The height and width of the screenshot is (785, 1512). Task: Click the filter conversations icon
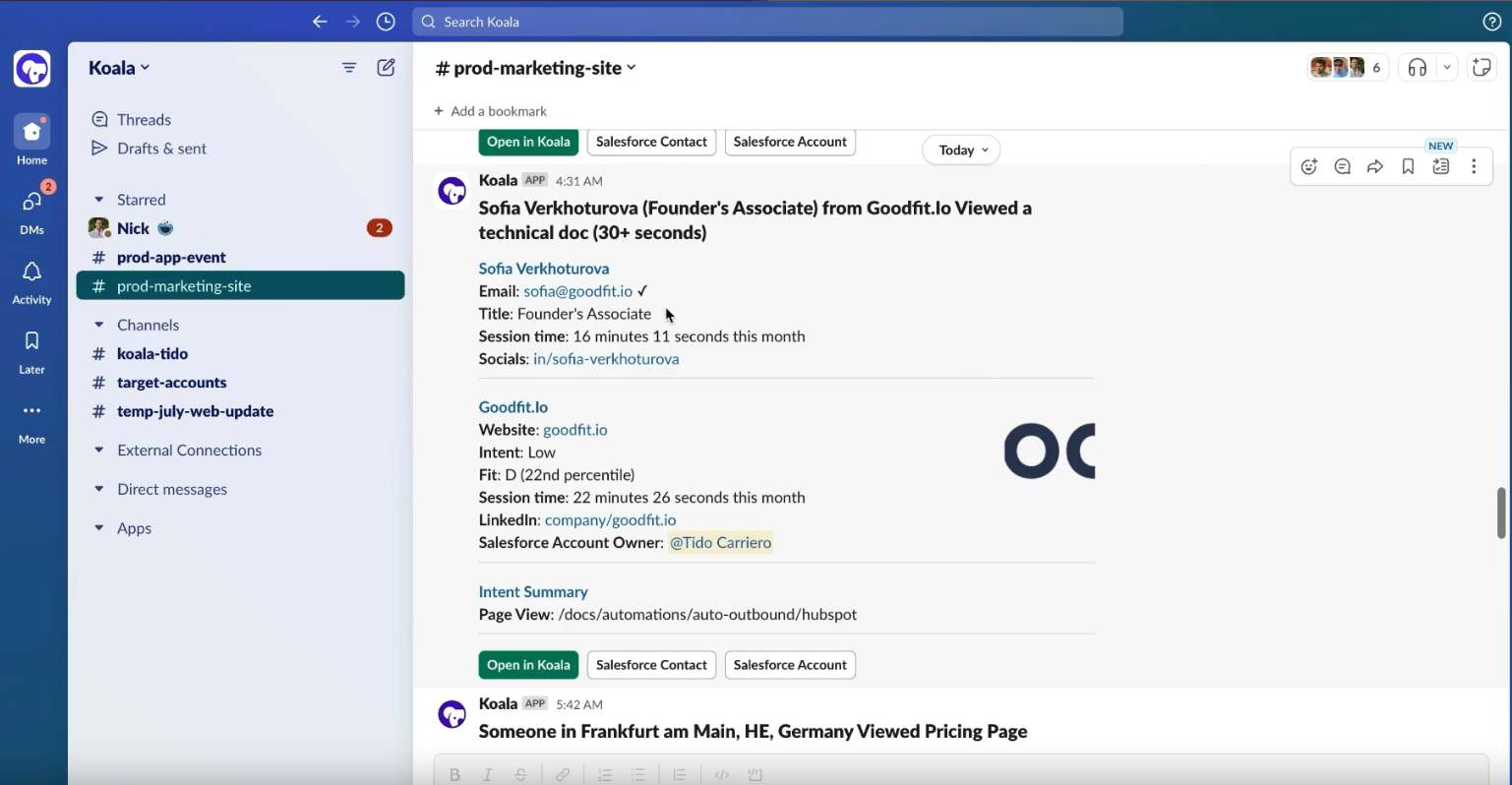349,68
